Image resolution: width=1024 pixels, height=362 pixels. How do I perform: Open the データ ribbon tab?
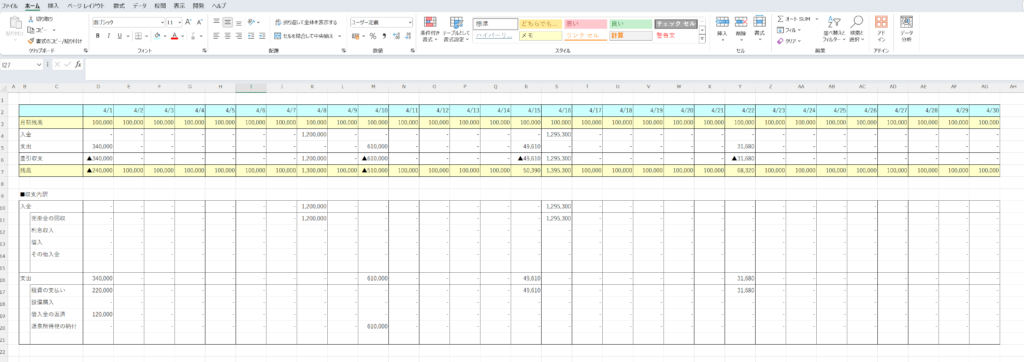140,5
